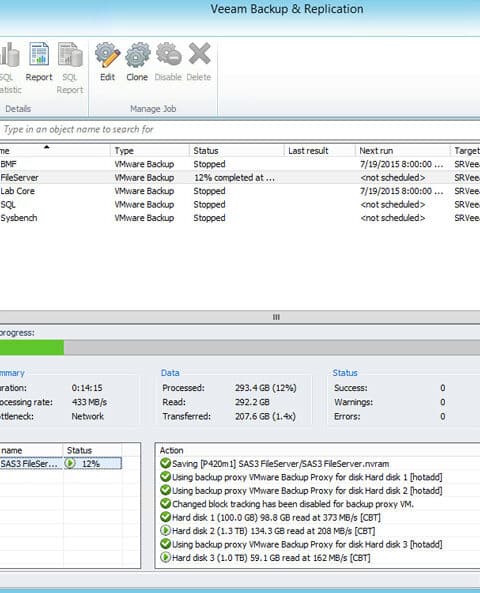480x593 pixels.
Task: Select 'Changed block tracking has been disabled' line
Action: [293, 504]
